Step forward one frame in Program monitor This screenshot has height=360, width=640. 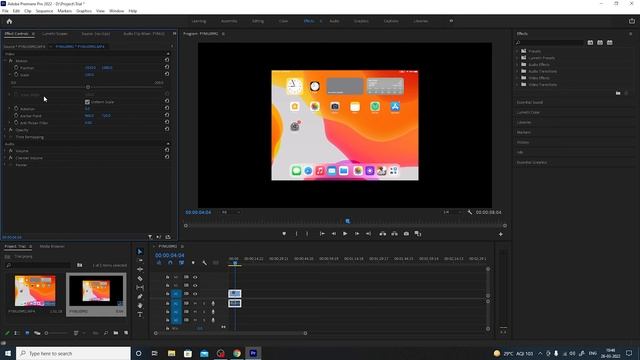[357, 234]
